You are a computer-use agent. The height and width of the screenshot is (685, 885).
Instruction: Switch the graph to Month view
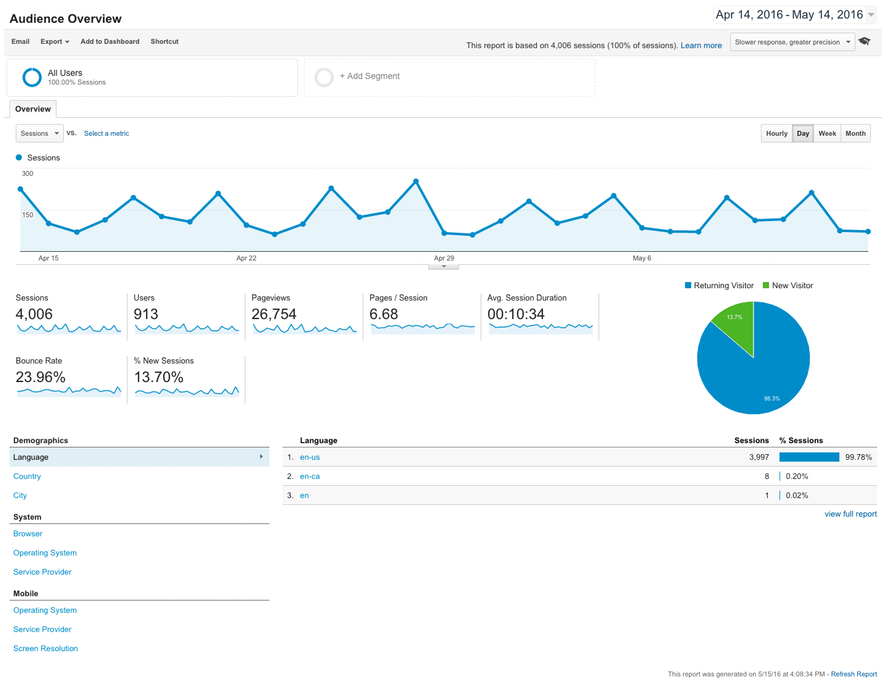pos(856,134)
